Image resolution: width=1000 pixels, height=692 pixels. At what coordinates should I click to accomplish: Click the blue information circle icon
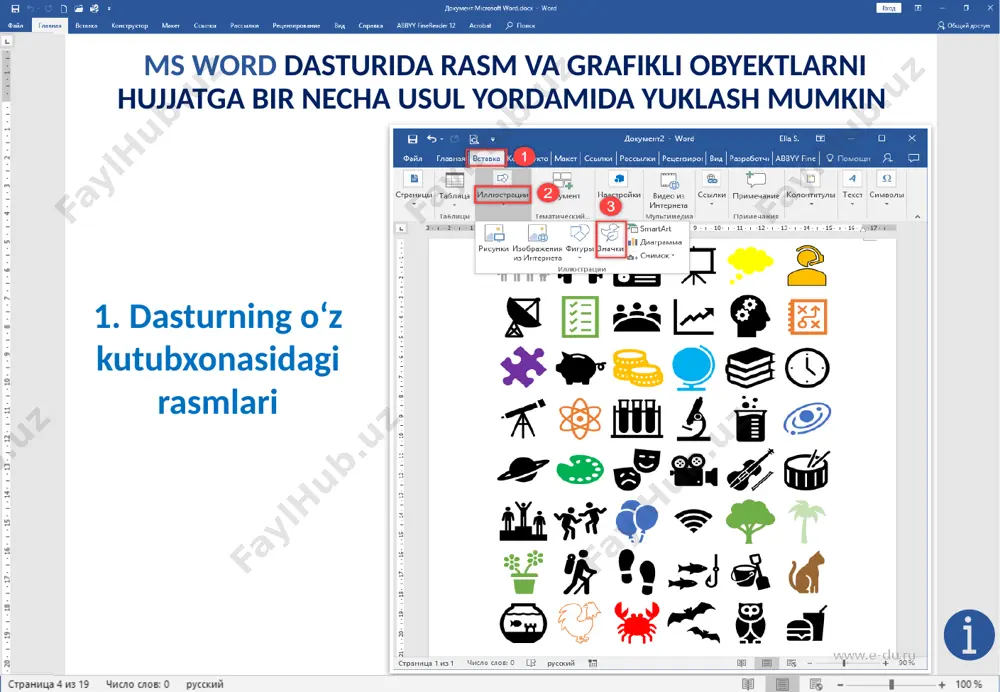coord(969,635)
